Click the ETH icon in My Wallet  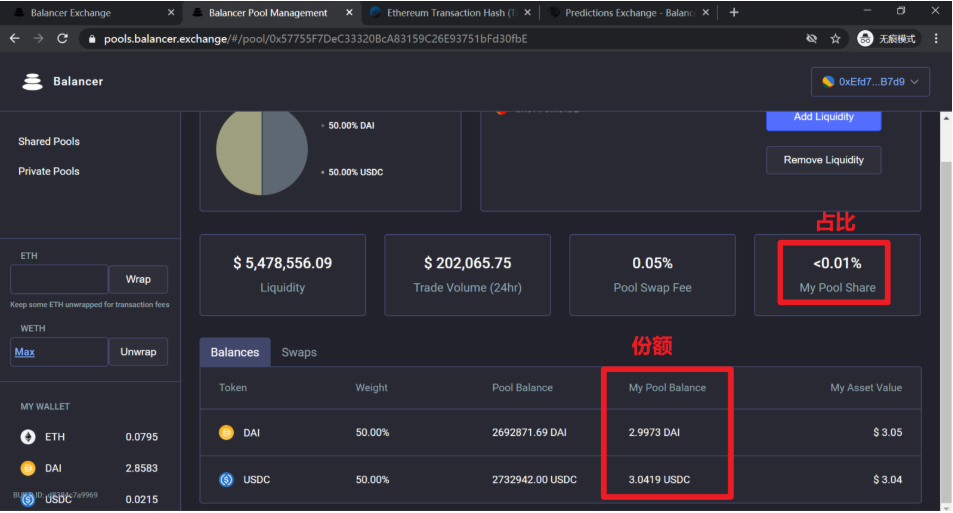click(29, 437)
